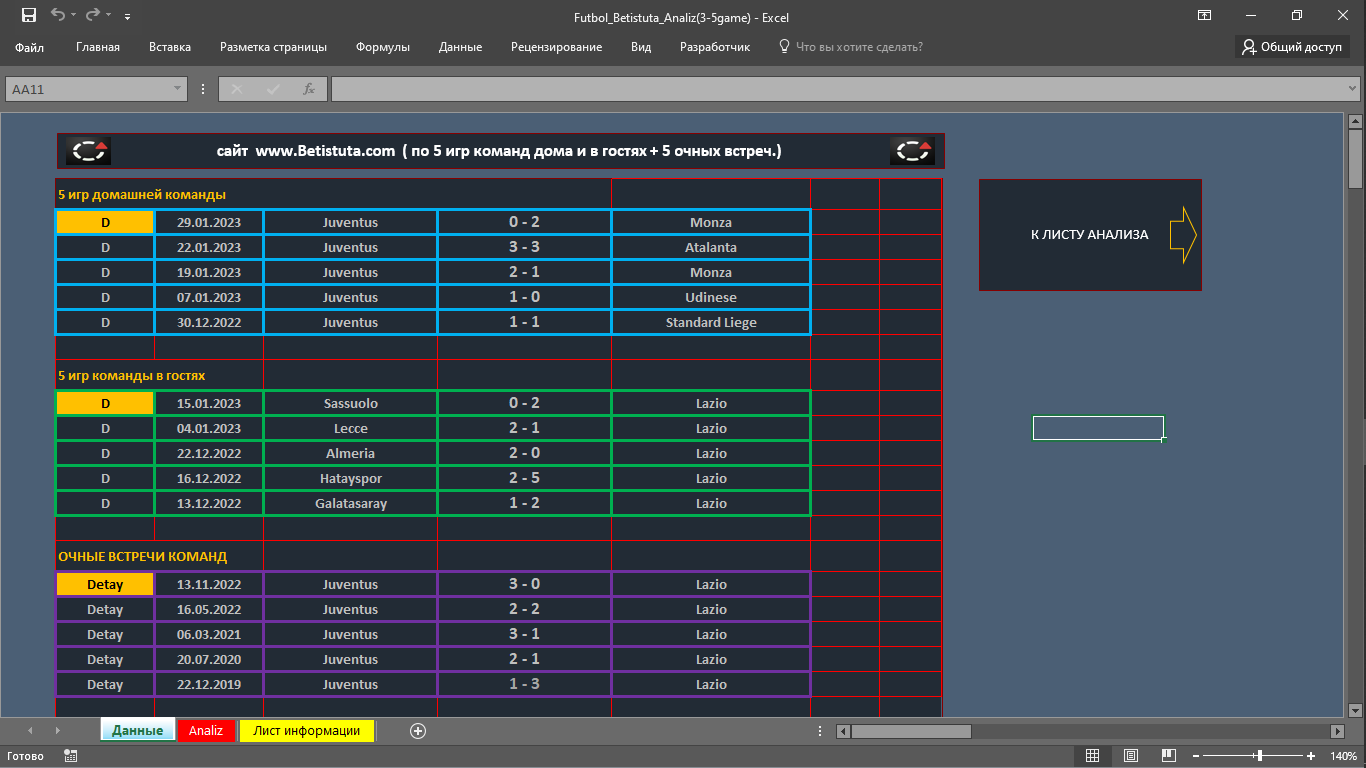Screen dimensions: 1366x768
Task: Undo the last action
Action: click(x=57, y=15)
